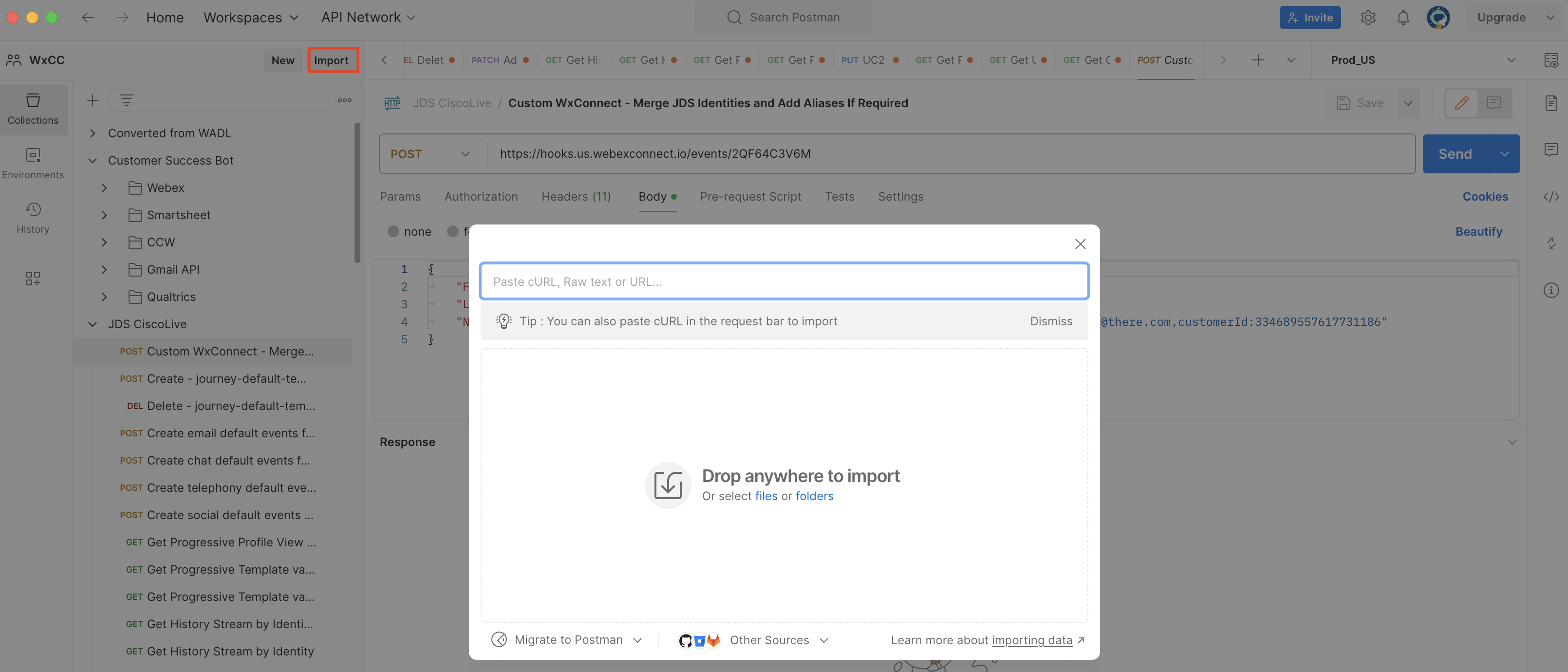Screen dimensions: 1568x672
Task: Expand the Other Sources menu
Action: (x=779, y=640)
